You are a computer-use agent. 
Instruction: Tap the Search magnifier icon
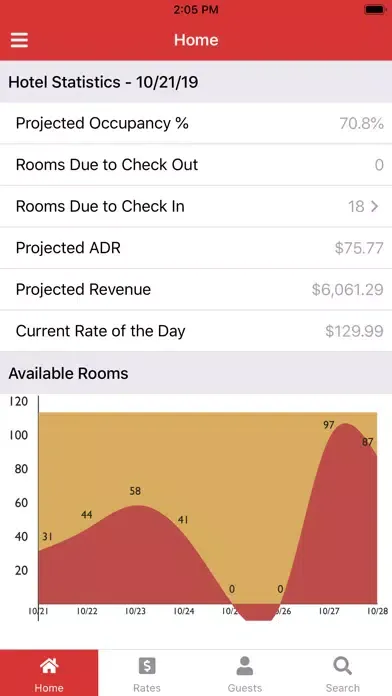pyautogui.click(x=342, y=666)
